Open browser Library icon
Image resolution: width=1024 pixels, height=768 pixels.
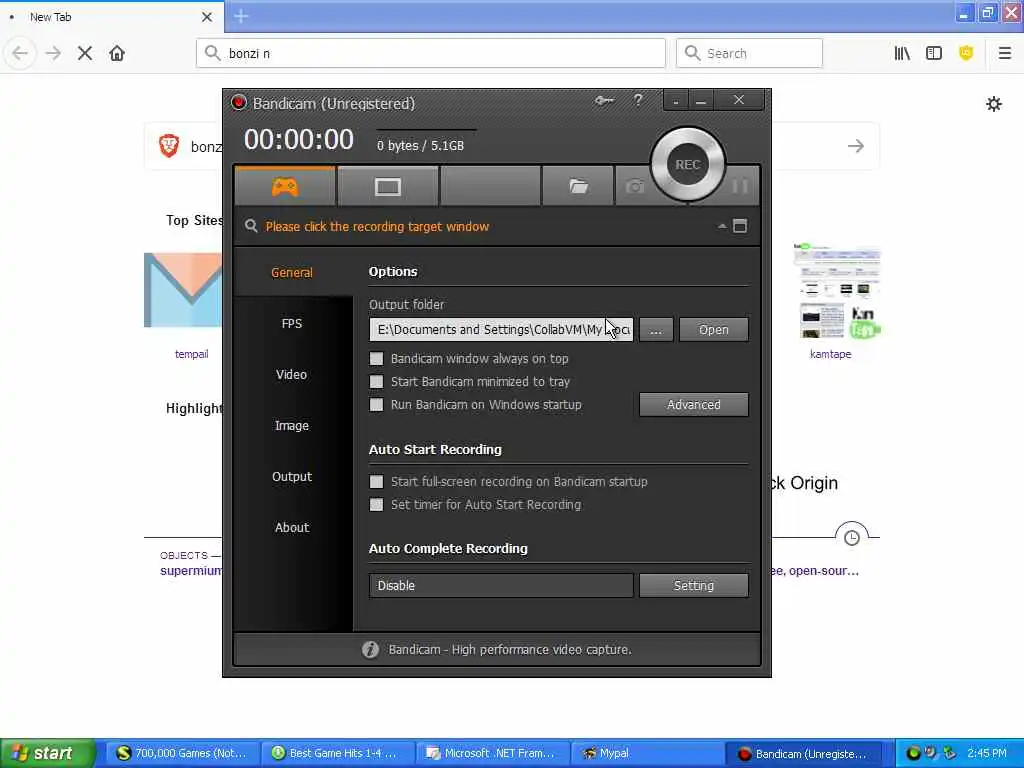tap(902, 53)
